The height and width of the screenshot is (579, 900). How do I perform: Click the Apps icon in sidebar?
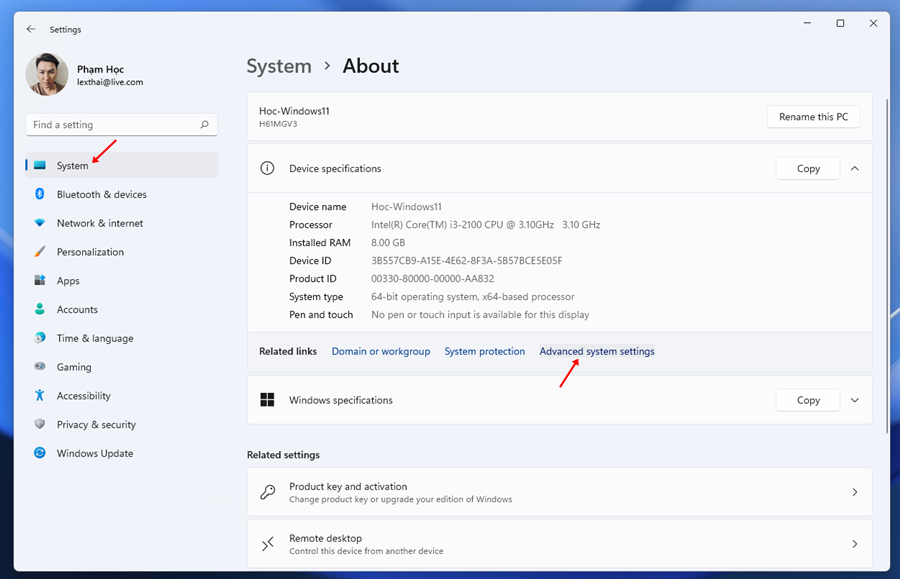tap(40, 280)
